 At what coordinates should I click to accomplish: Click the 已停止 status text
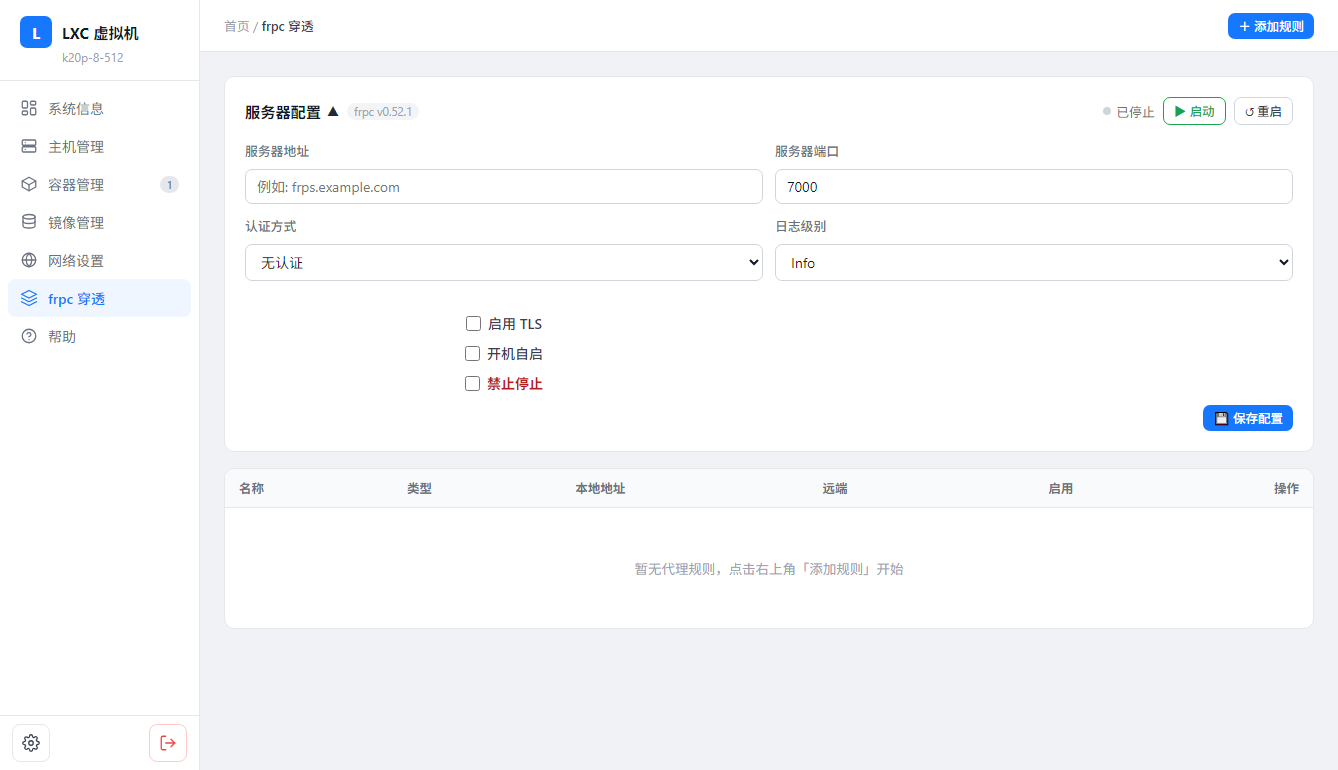pyautogui.click(x=1135, y=111)
